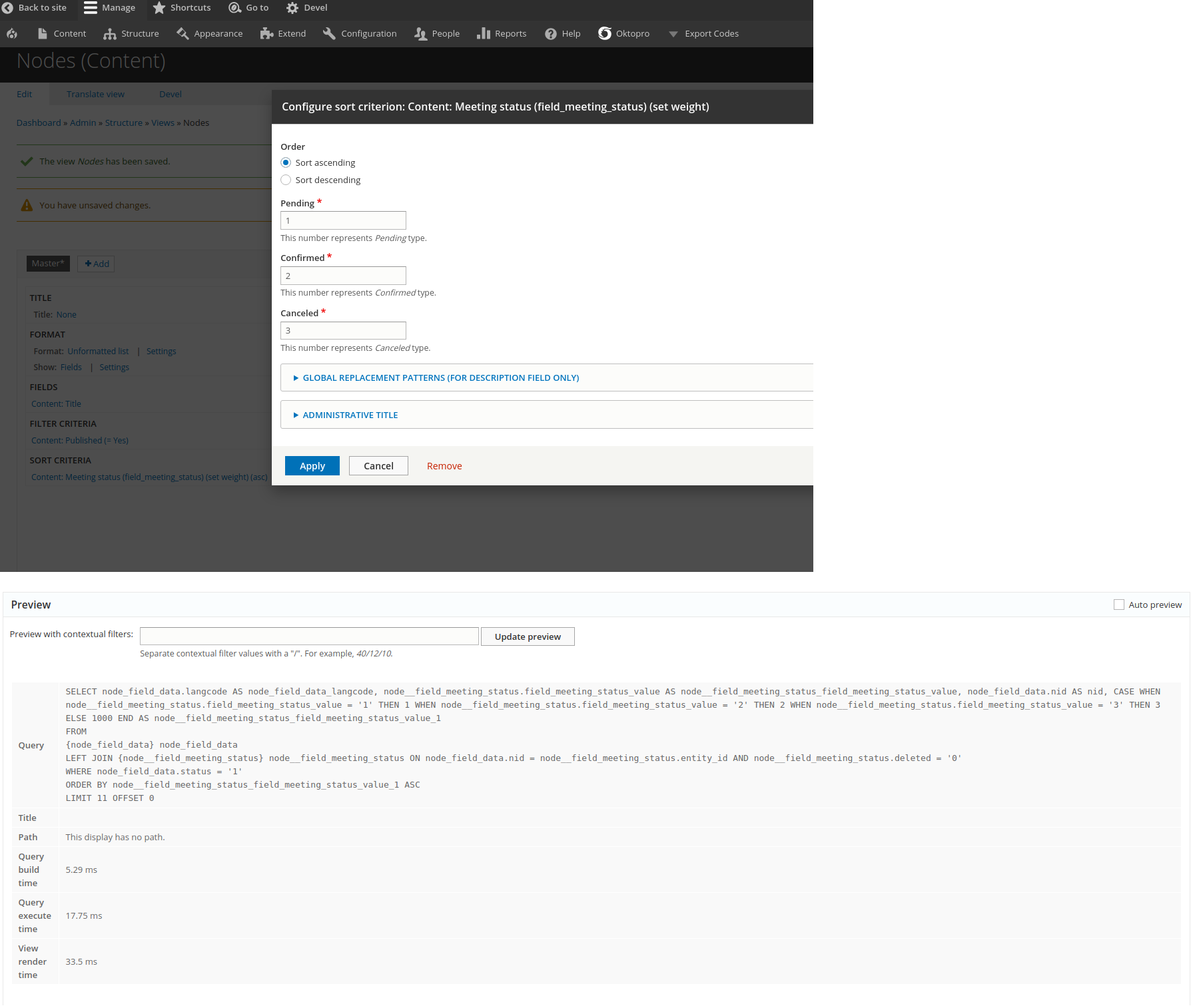Viewport: 1195px width, 1008px height.
Task: Remove the Meeting status sort criterion
Action: (x=444, y=465)
